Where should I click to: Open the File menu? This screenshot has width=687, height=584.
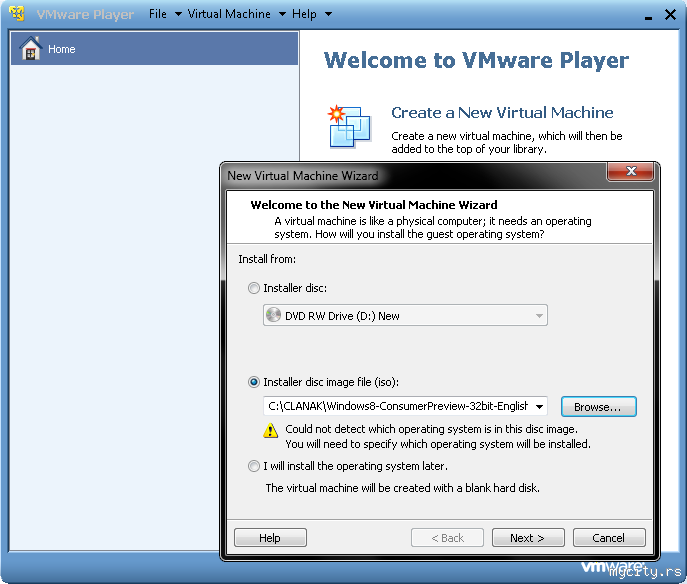coord(158,14)
